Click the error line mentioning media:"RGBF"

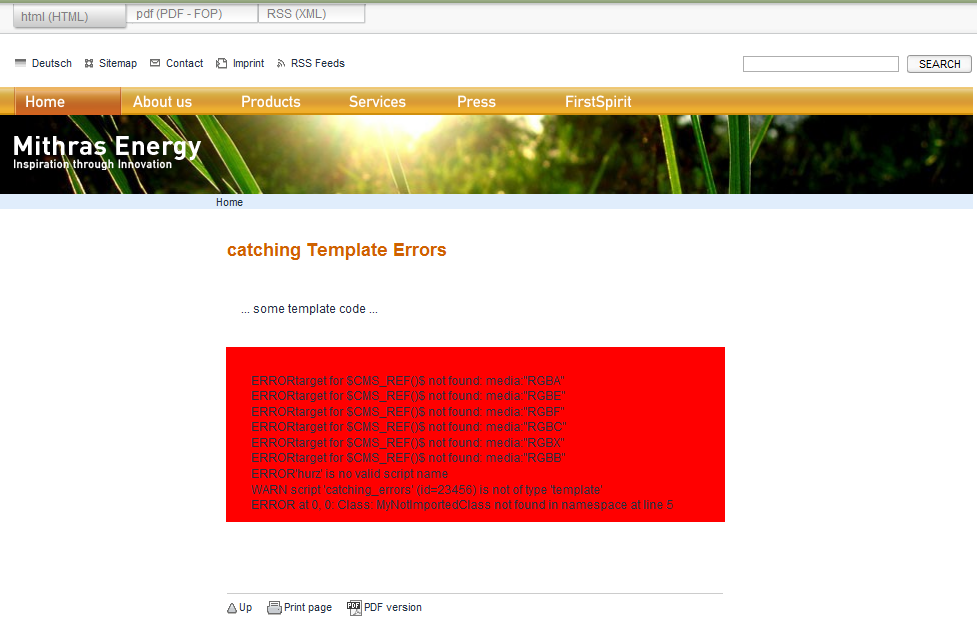[408, 412]
